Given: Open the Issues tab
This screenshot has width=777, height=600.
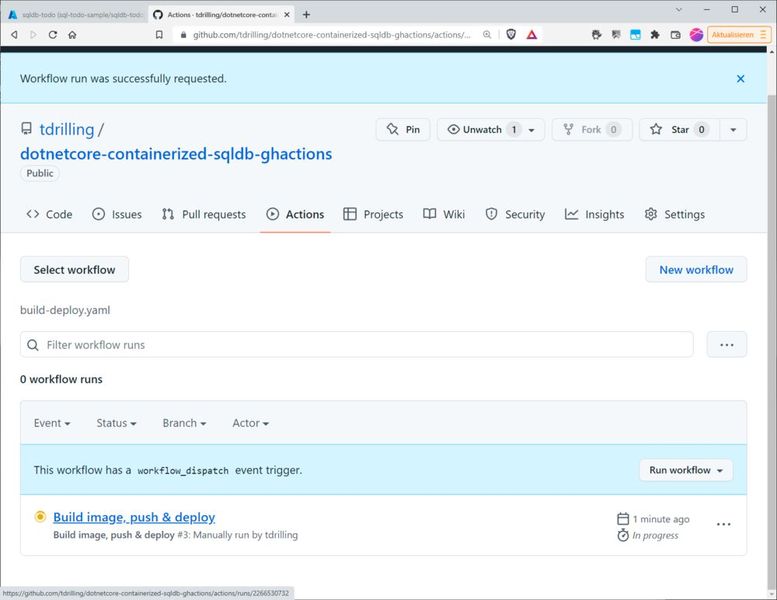Looking at the screenshot, I should coord(117,215).
